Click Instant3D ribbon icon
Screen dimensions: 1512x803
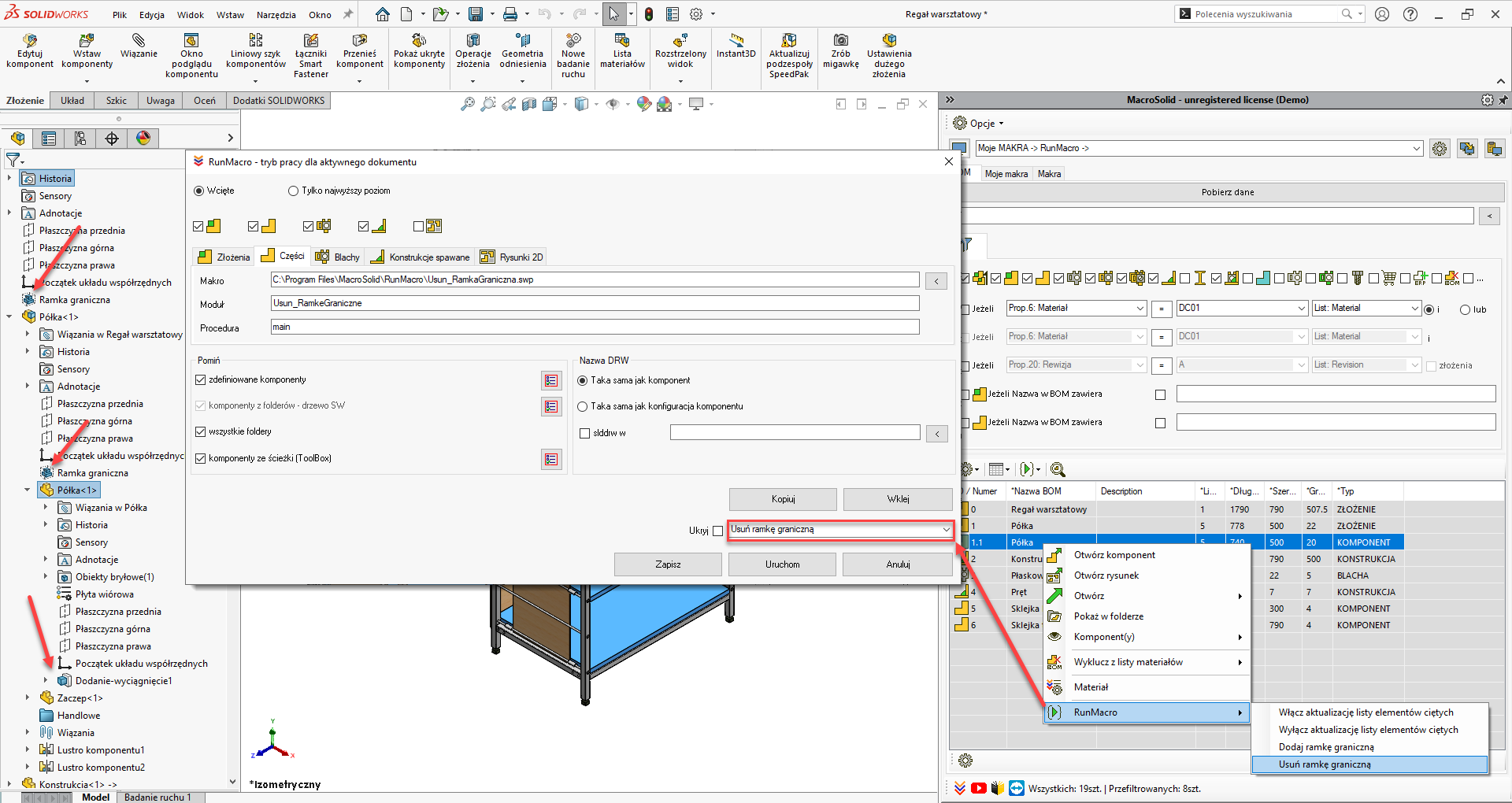point(736,41)
